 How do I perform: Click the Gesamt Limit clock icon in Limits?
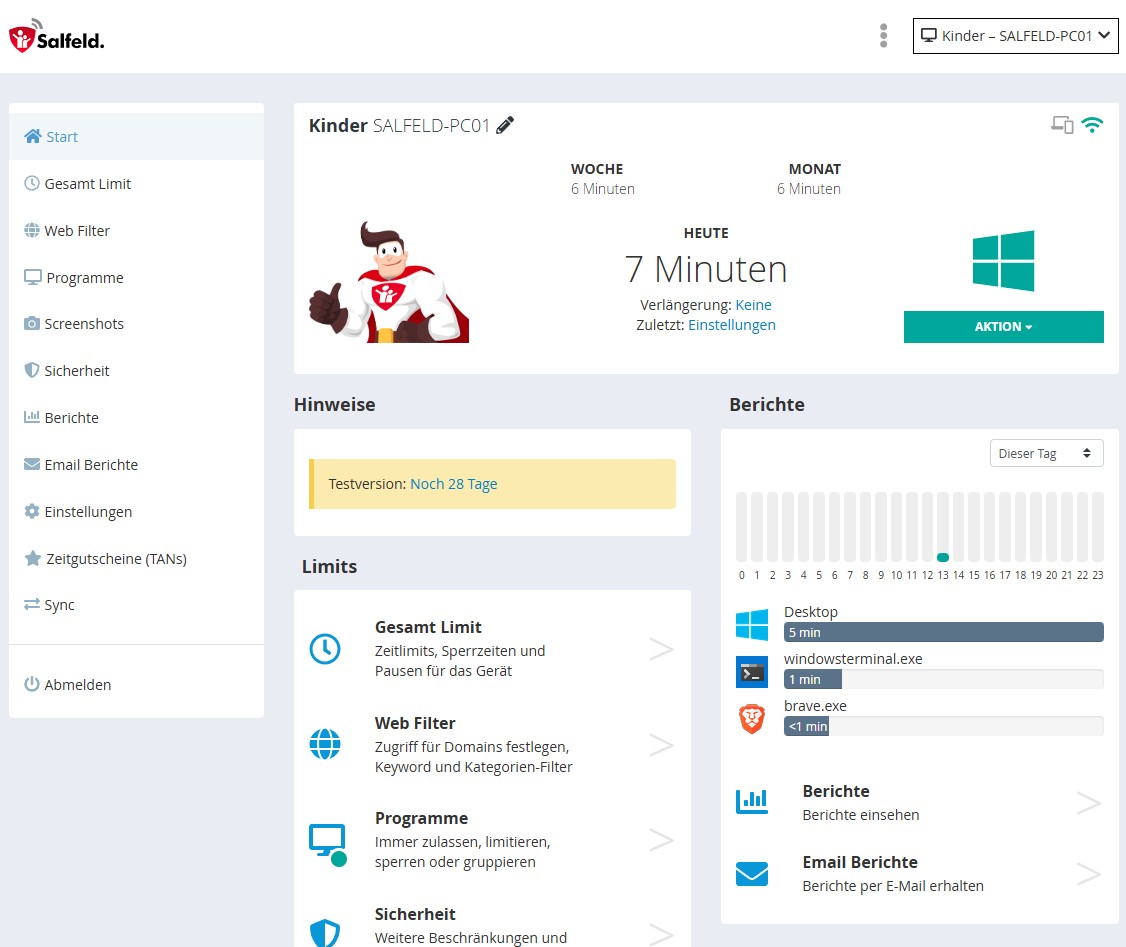(325, 649)
